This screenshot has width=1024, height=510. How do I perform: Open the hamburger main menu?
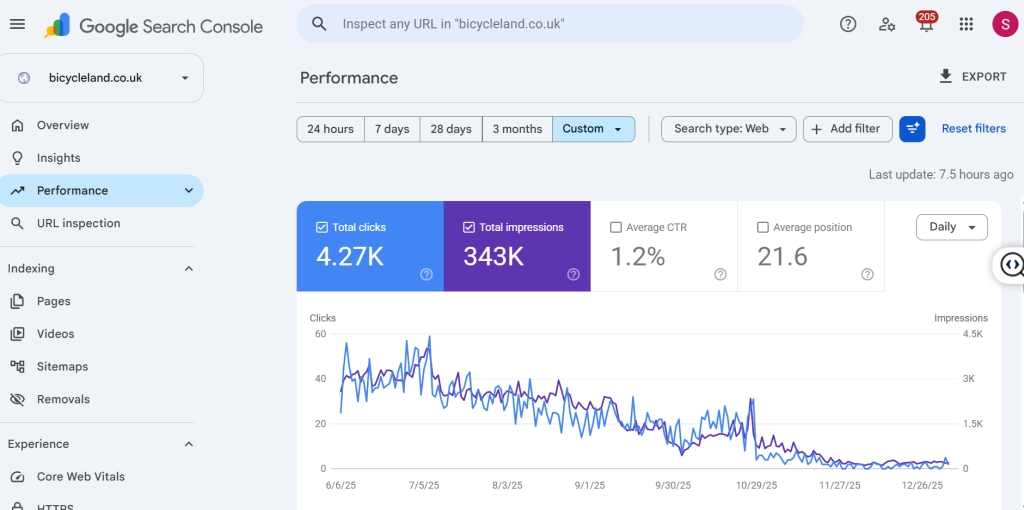(18, 24)
